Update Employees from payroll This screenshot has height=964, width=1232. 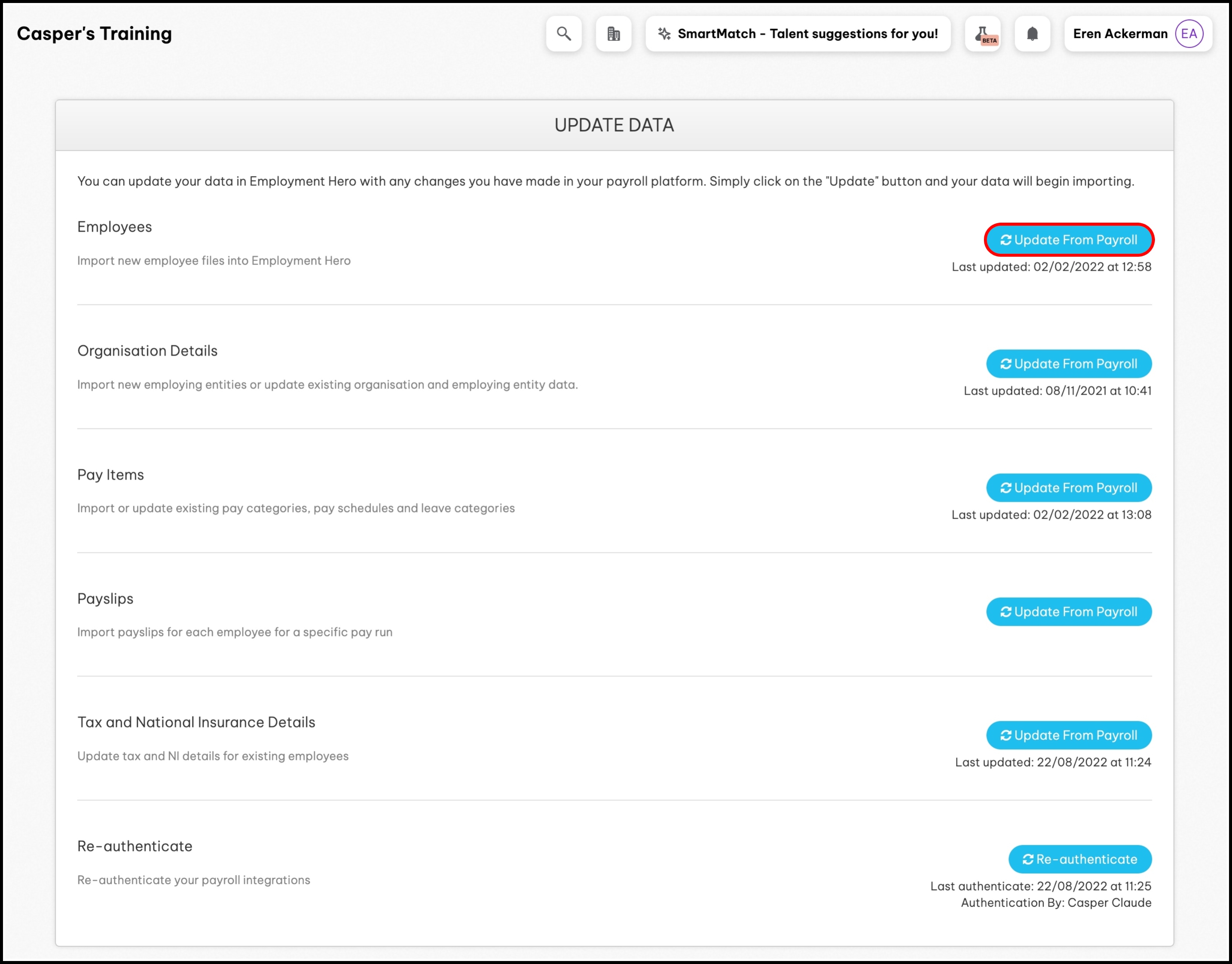[1069, 240]
